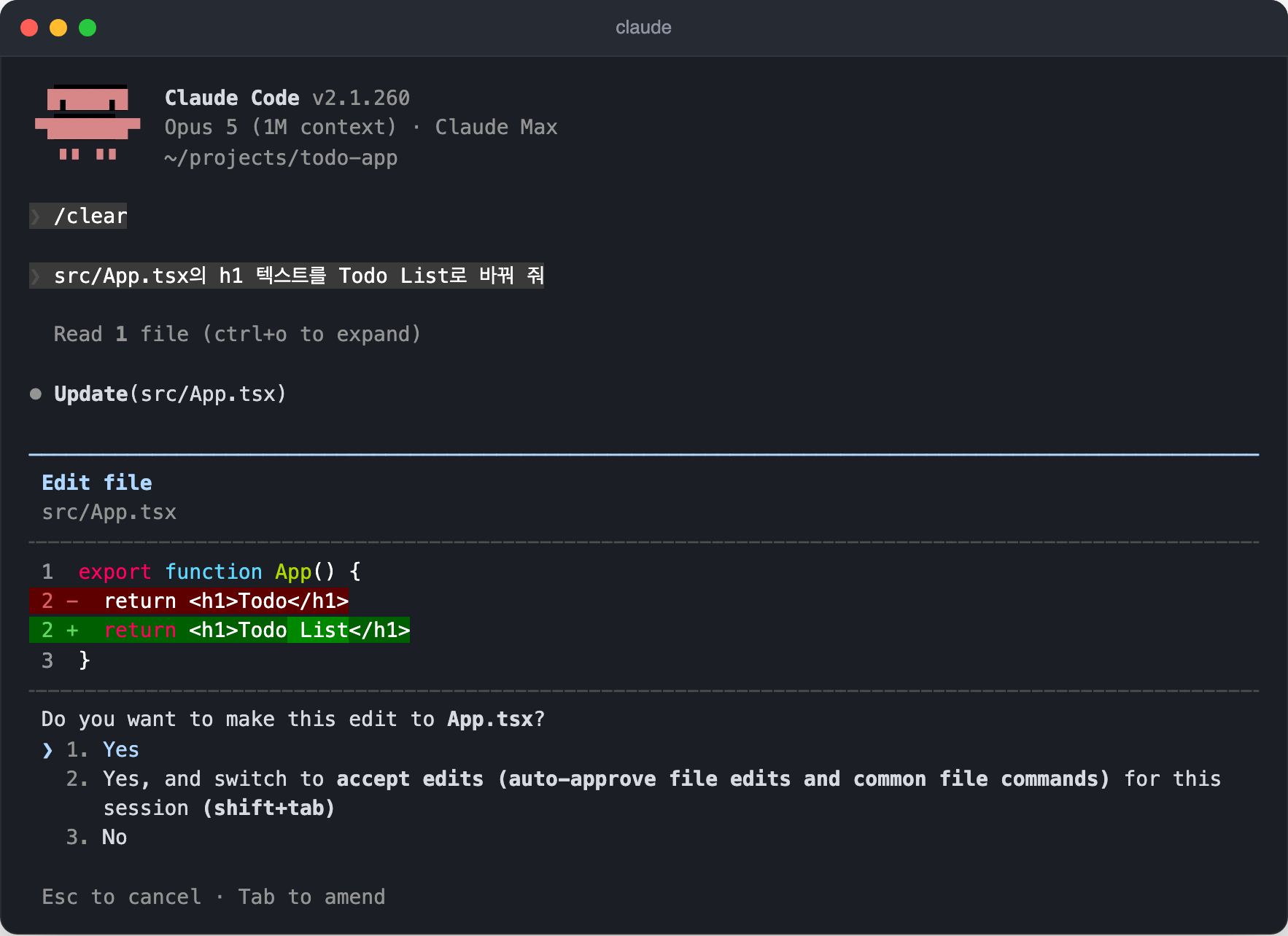Screen dimensions: 1288x936
Task: Click the removed line return Todo h1
Action: point(189,601)
